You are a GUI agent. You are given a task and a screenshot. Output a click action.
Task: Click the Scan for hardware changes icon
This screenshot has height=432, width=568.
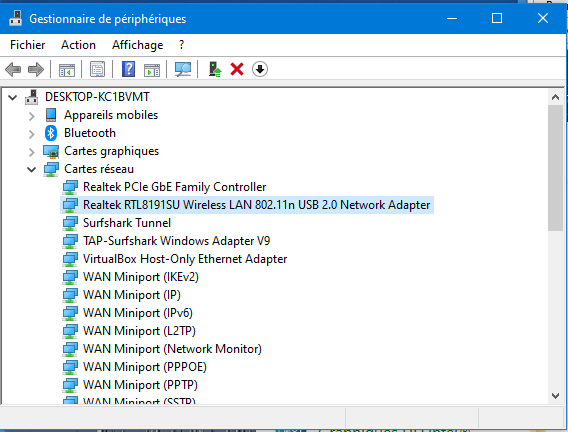pyautogui.click(x=183, y=69)
